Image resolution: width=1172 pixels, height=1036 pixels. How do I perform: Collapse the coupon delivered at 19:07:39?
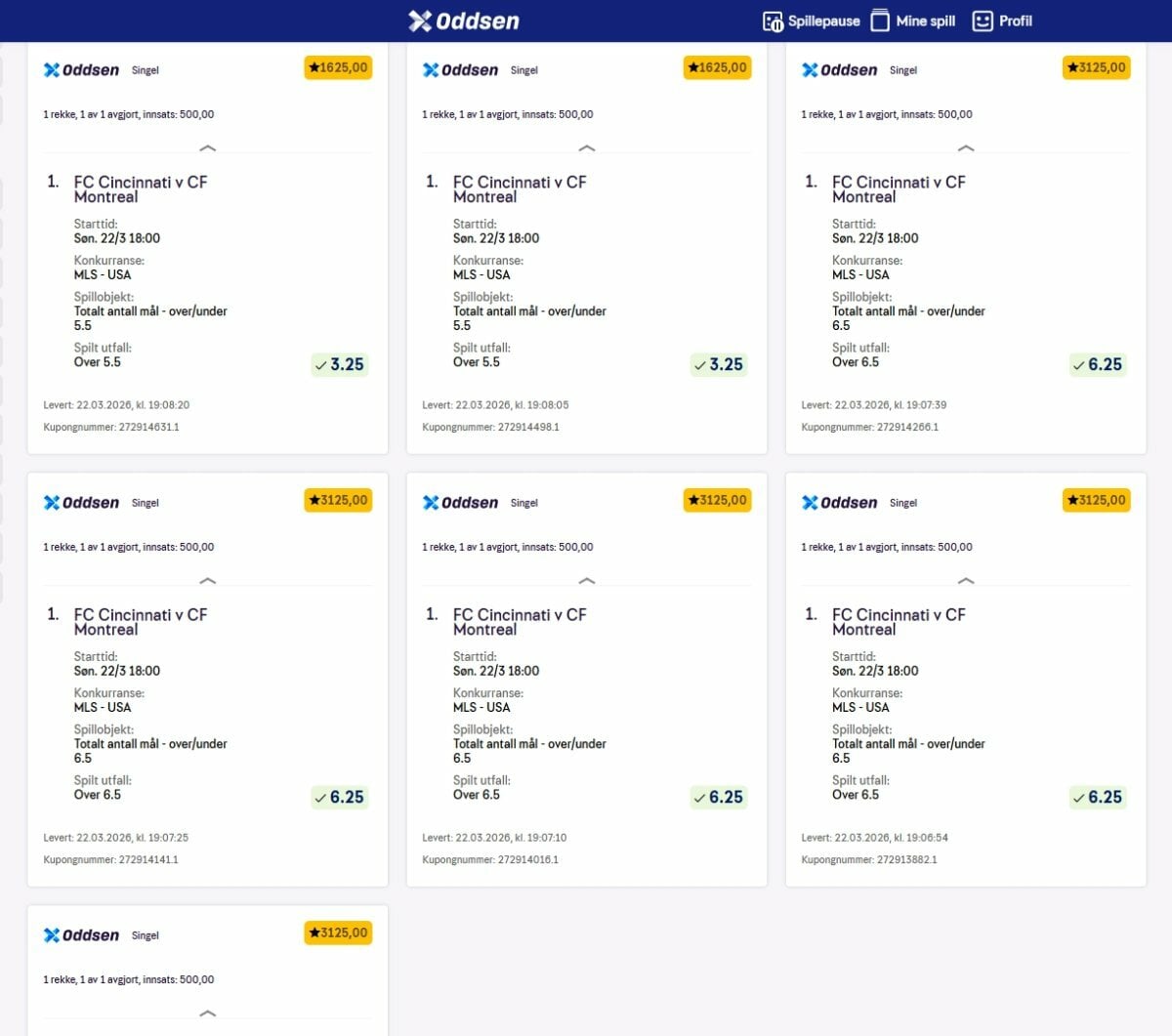click(965, 148)
